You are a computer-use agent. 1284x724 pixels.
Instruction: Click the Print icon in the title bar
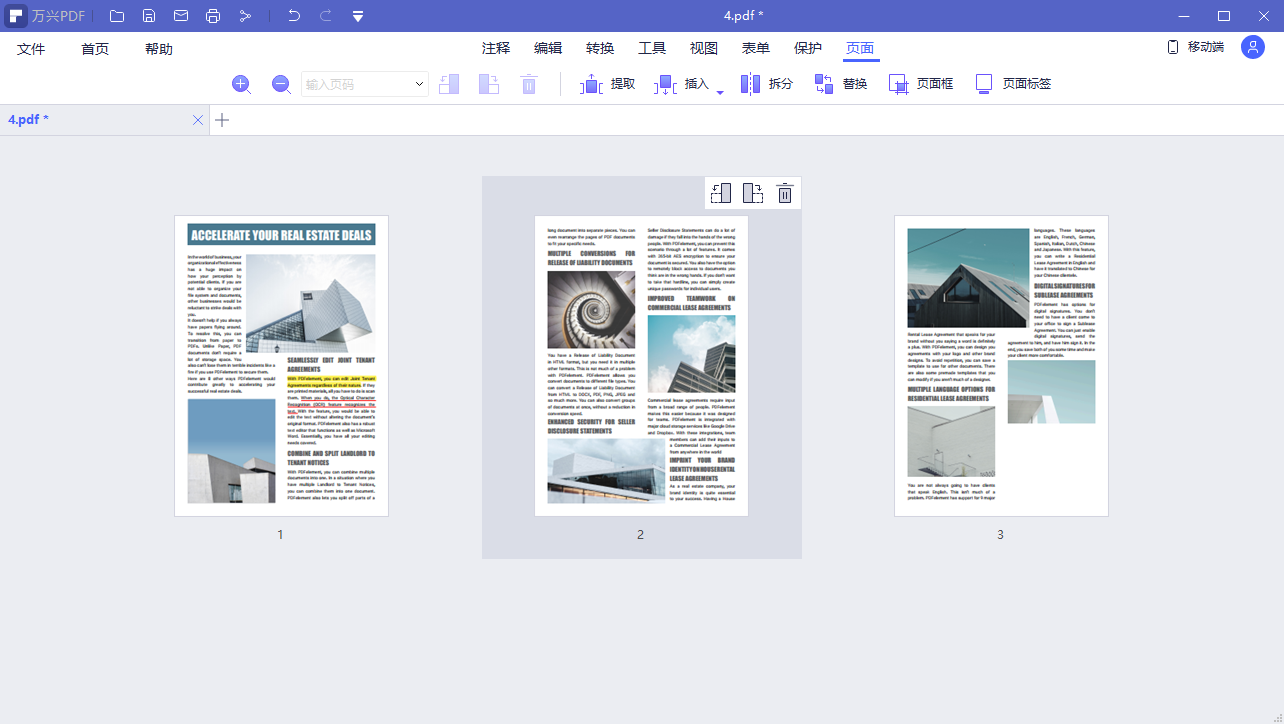point(213,16)
